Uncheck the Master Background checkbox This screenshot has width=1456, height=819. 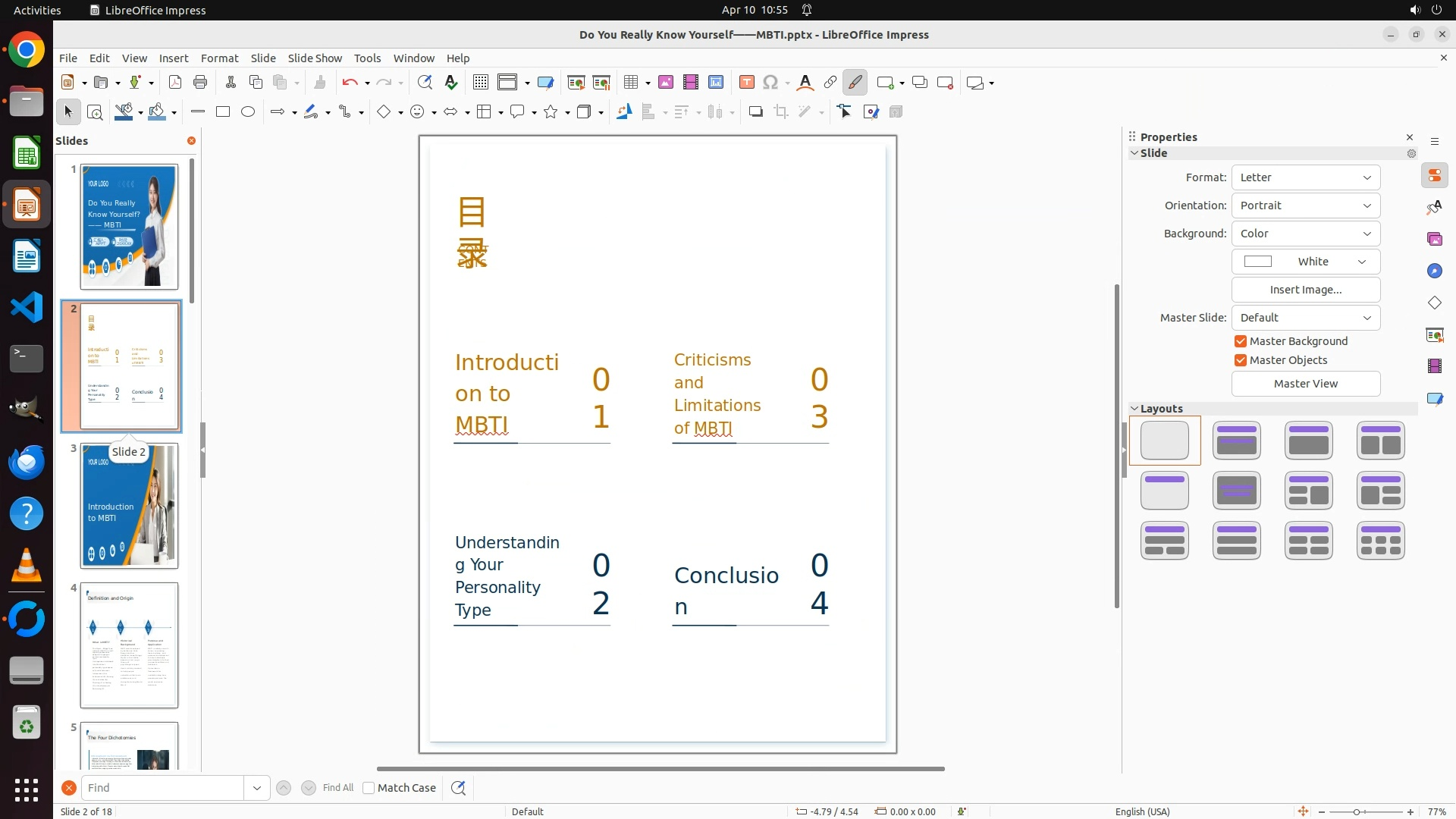pyautogui.click(x=1241, y=341)
